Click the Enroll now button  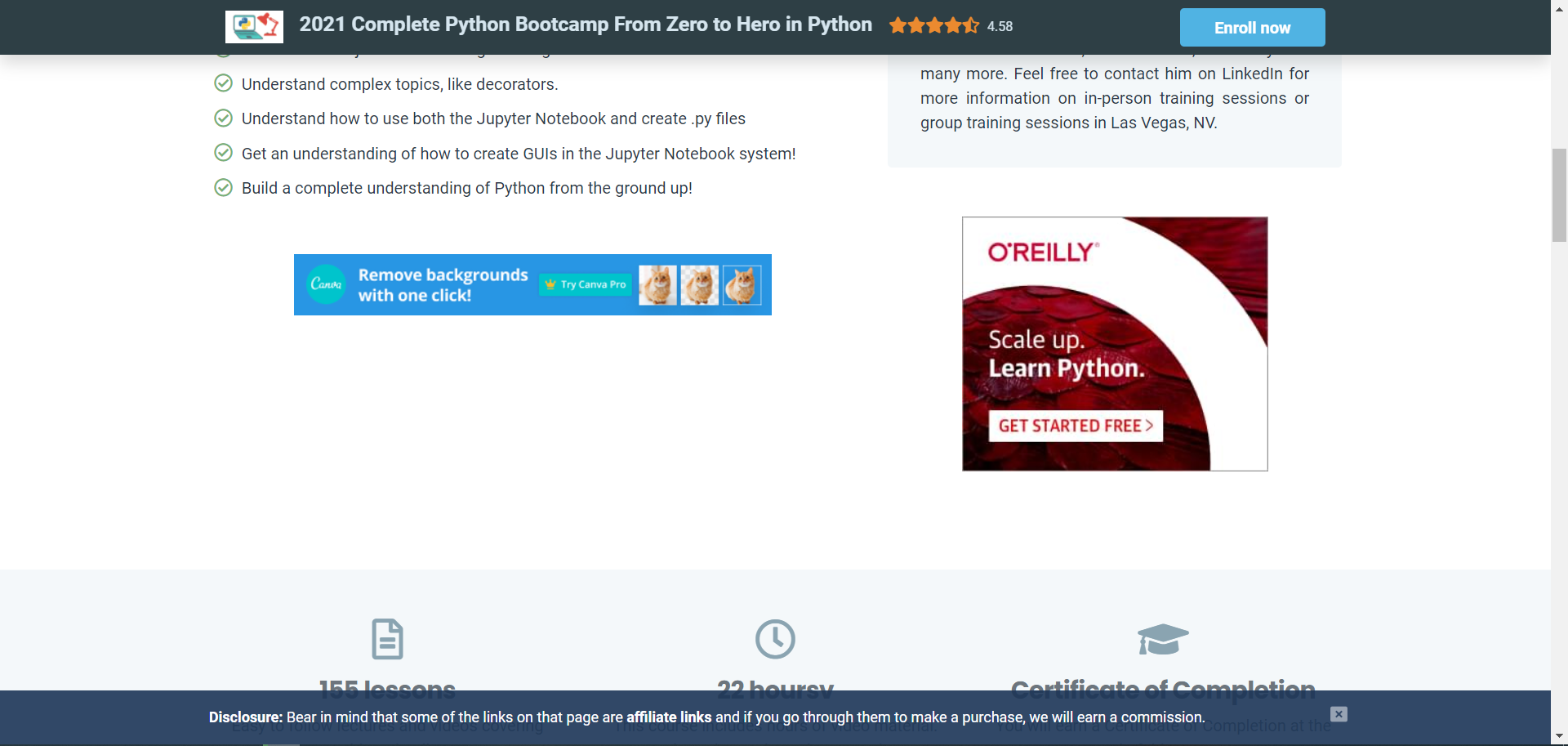pos(1251,27)
